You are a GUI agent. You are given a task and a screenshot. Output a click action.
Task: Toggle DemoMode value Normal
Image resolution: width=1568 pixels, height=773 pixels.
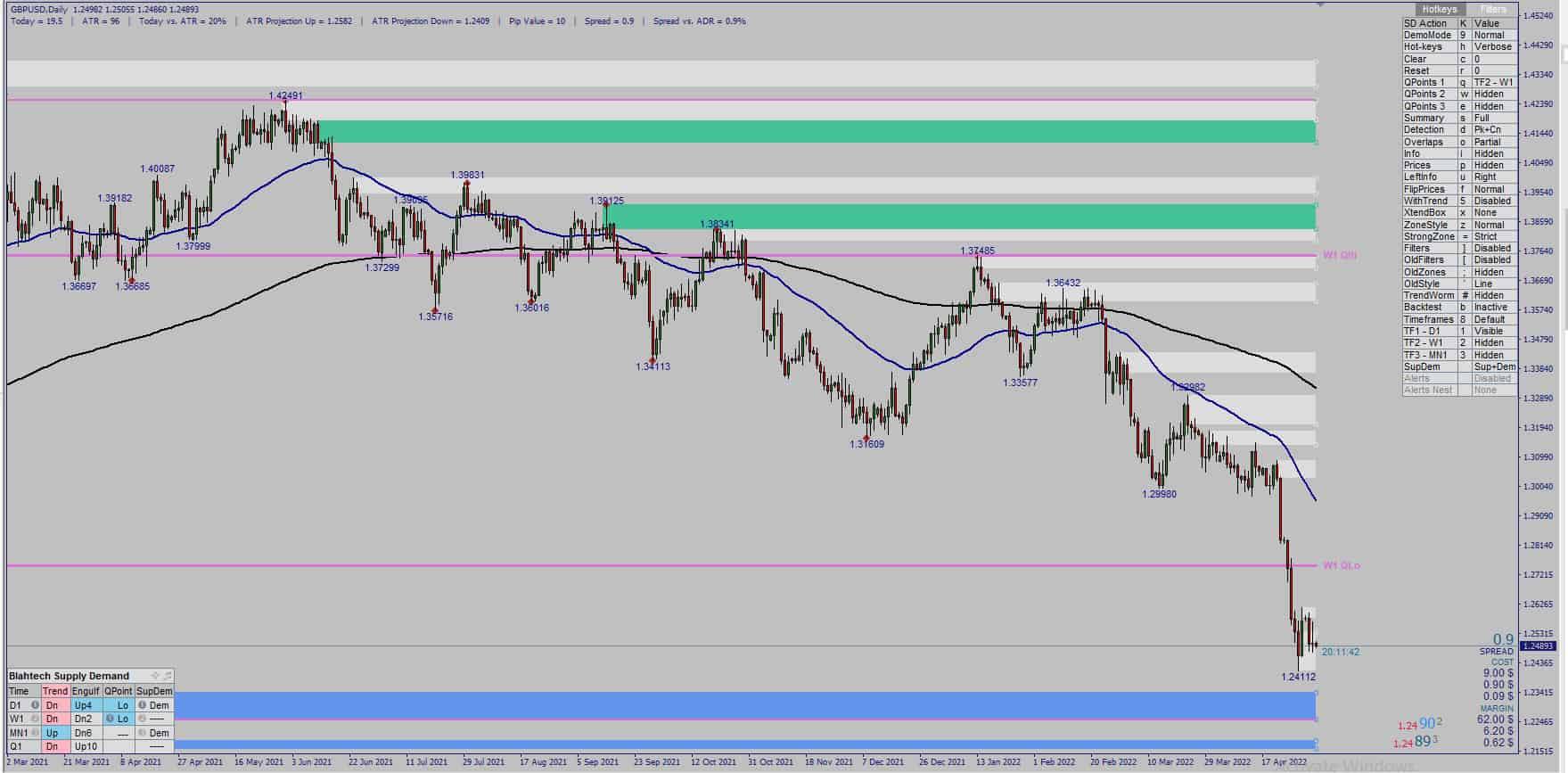point(1493,35)
